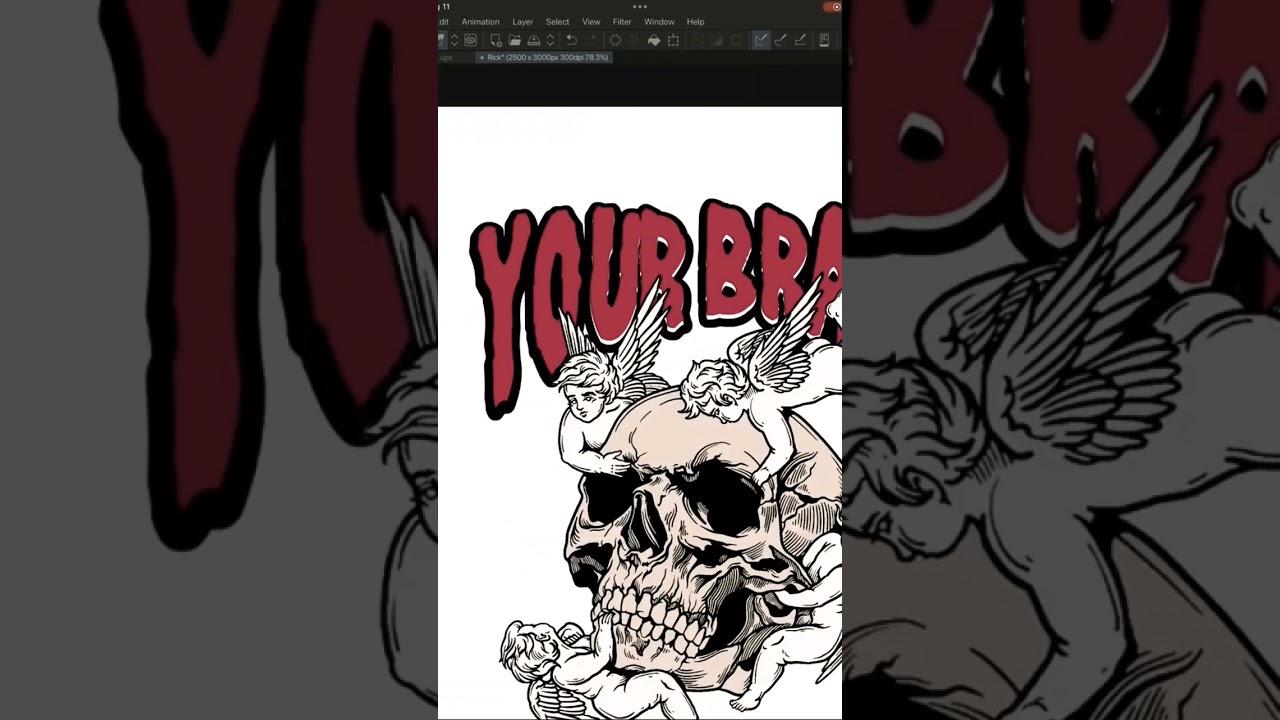Click the Clear dotted-circle icon
Viewport: 1280px width, 720px height.
[615, 40]
